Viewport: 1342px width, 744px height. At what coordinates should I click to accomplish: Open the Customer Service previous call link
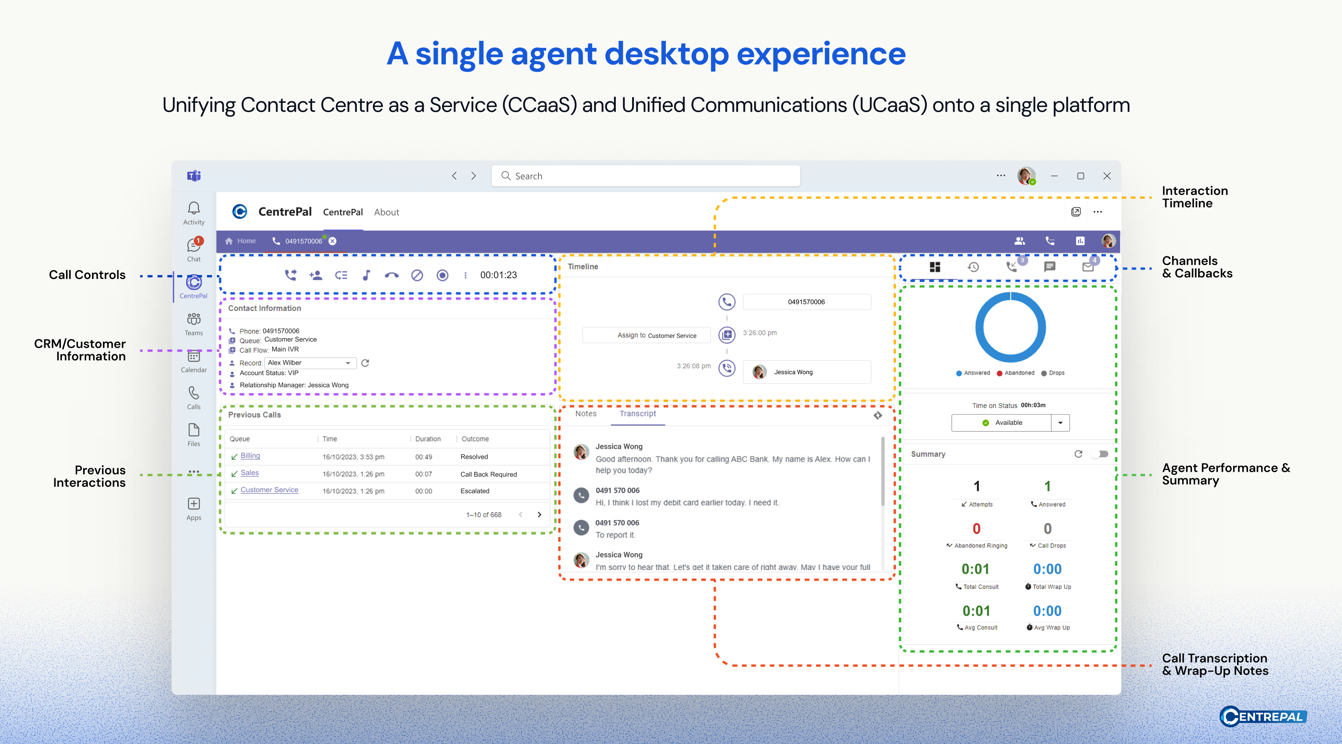(x=269, y=490)
